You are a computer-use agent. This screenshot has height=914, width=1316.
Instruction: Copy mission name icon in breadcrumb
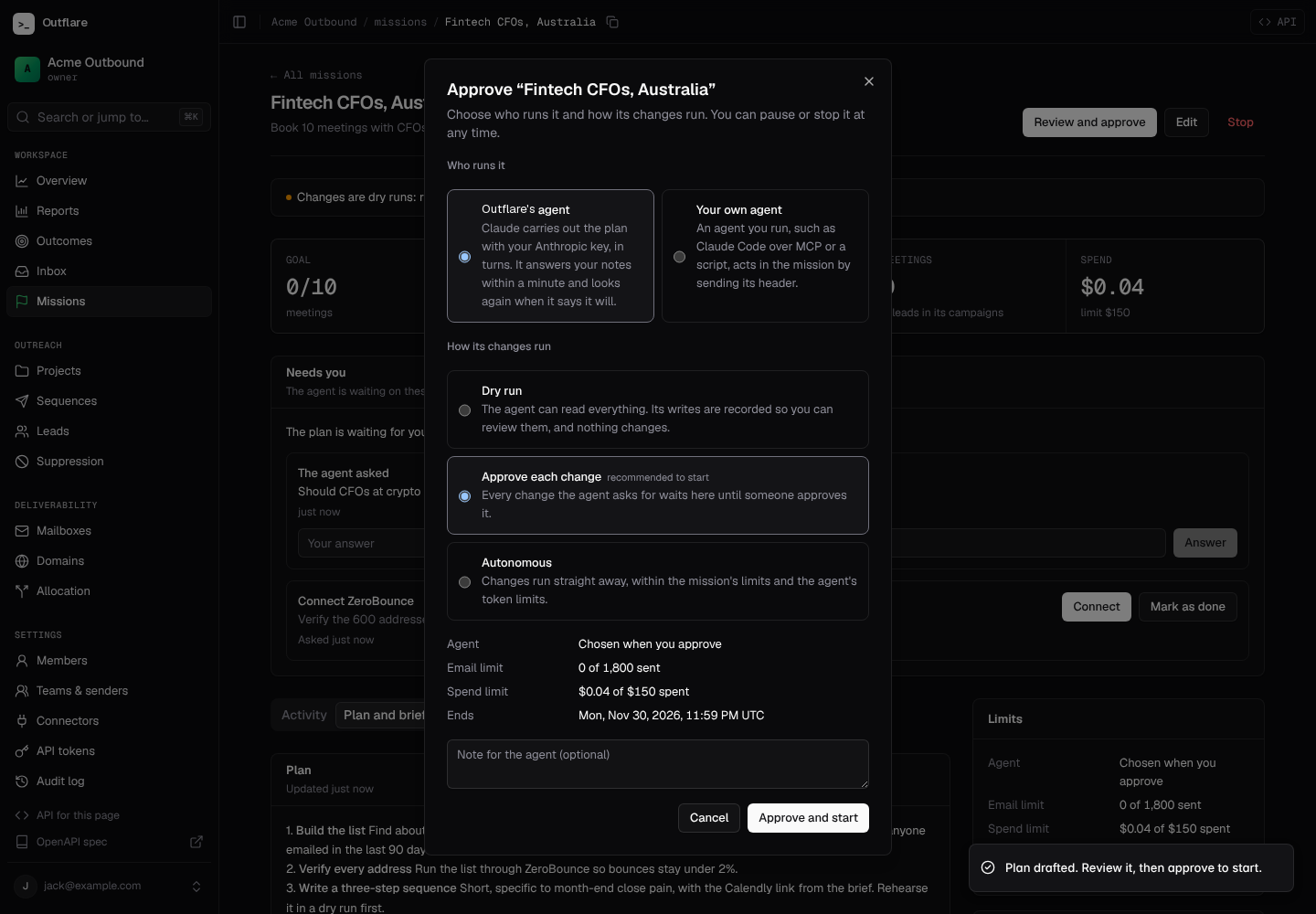[612, 22]
